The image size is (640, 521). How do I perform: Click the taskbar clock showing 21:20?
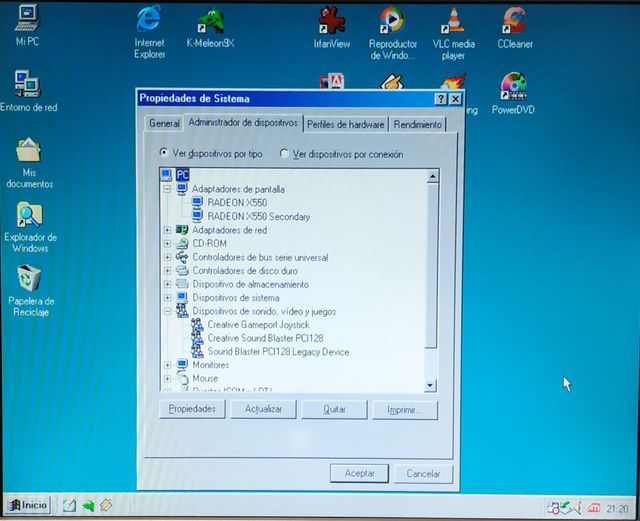point(617,509)
